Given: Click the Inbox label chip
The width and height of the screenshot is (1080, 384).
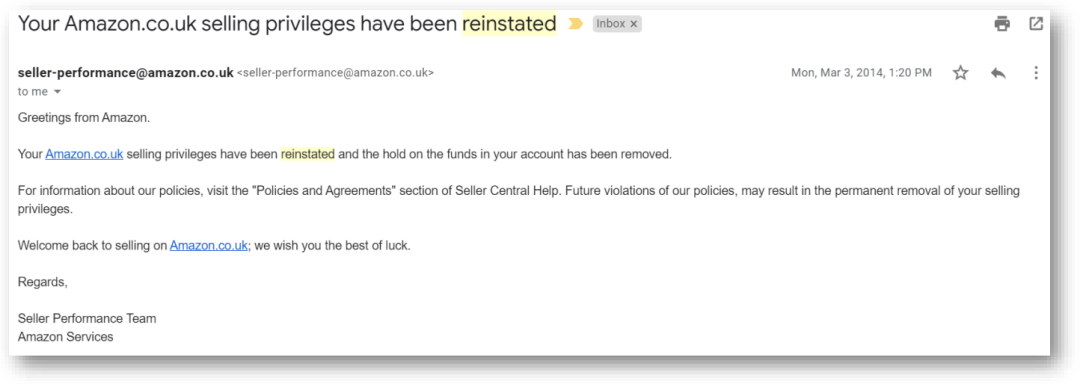Looking at the screenshot, I should [611, 24].
